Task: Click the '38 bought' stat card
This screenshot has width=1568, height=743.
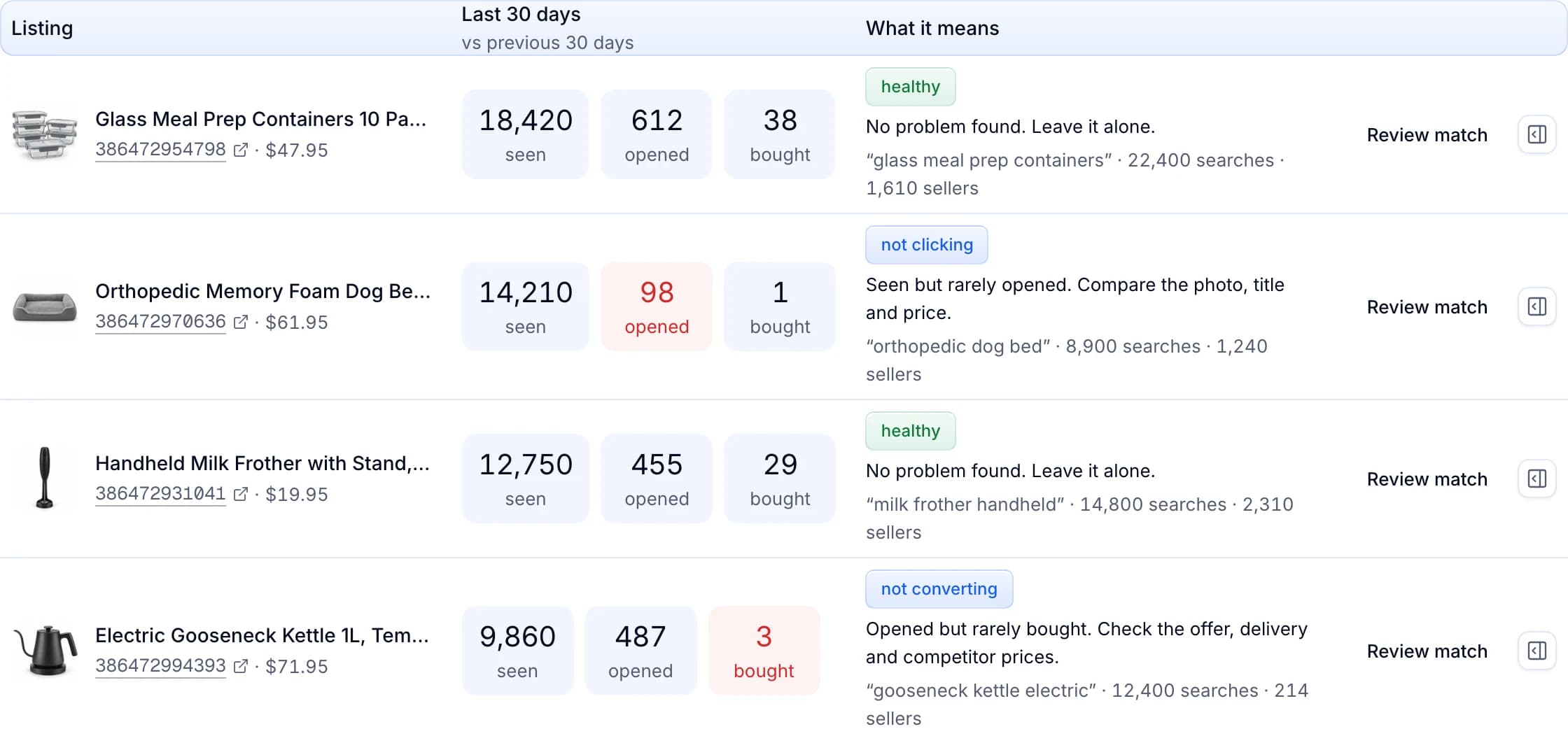Action: [x=780, y=134]
